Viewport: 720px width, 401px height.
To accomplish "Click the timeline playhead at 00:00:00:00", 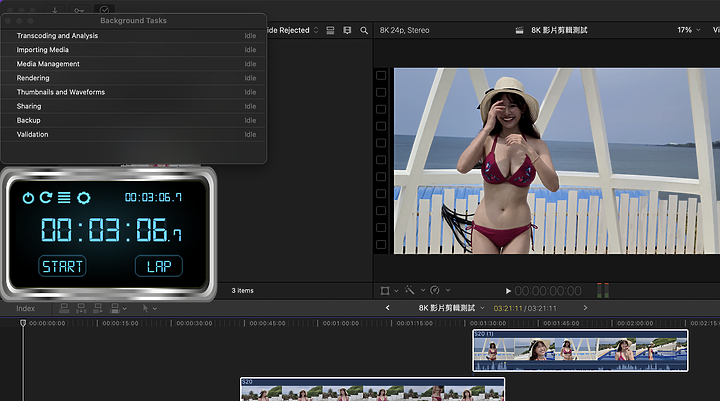I will pos(23,323).
